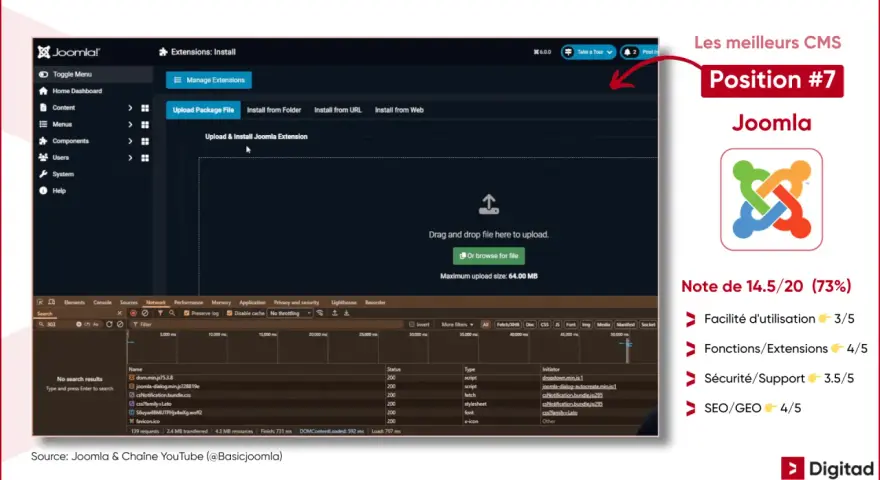880x480 pixels.
Task: Switch to the Install from Web tab
Action: point(399,110)
